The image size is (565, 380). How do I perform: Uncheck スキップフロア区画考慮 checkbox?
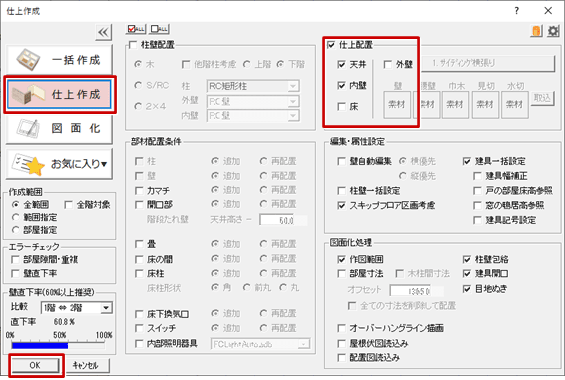coord(342,205)
